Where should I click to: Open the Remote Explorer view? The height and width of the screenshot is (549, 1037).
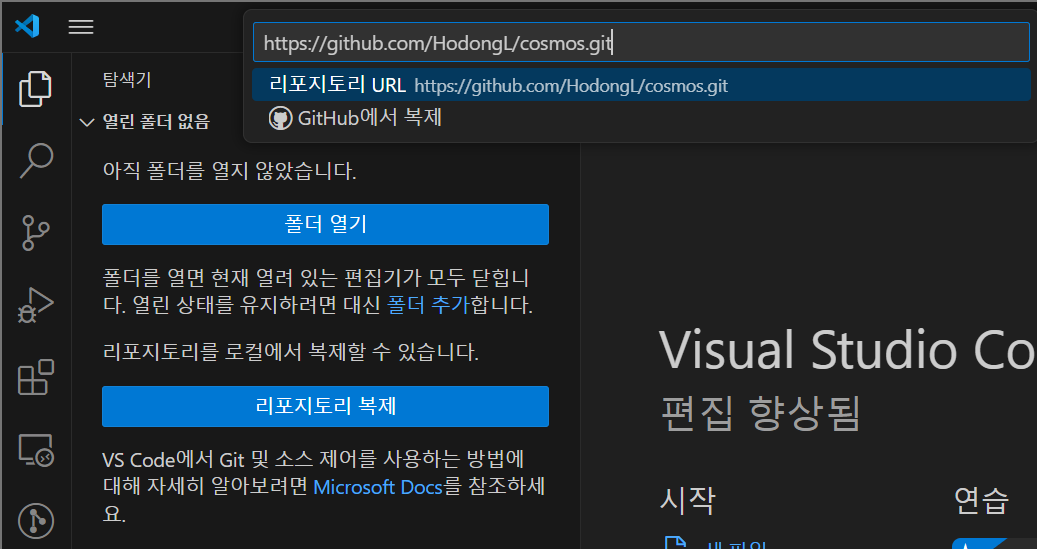(x=36, y=450)
